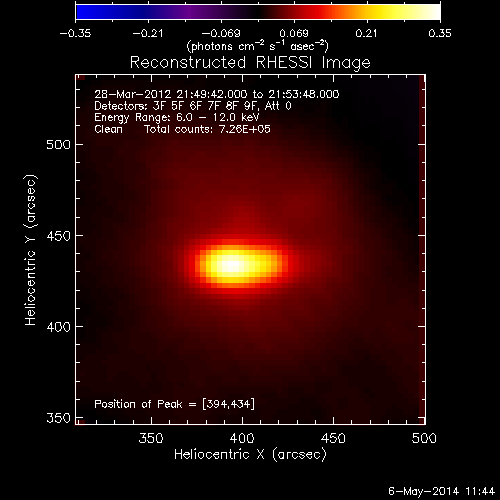The width and height of the screenshot is (500, 500).
Task: Click the -0.35 colorbar scale label
Action: [75, 33]
